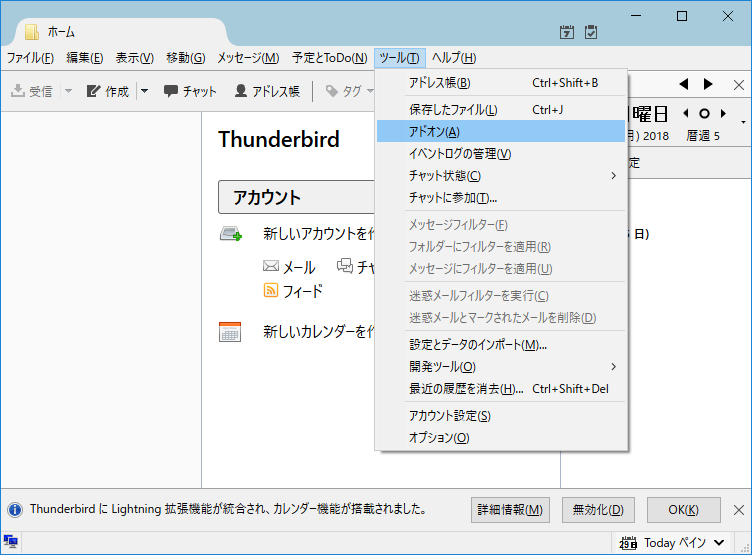Viewport: 752px width, 555px height.
Task: Click the Today ペイン status bar label
Action: (674, 543)
